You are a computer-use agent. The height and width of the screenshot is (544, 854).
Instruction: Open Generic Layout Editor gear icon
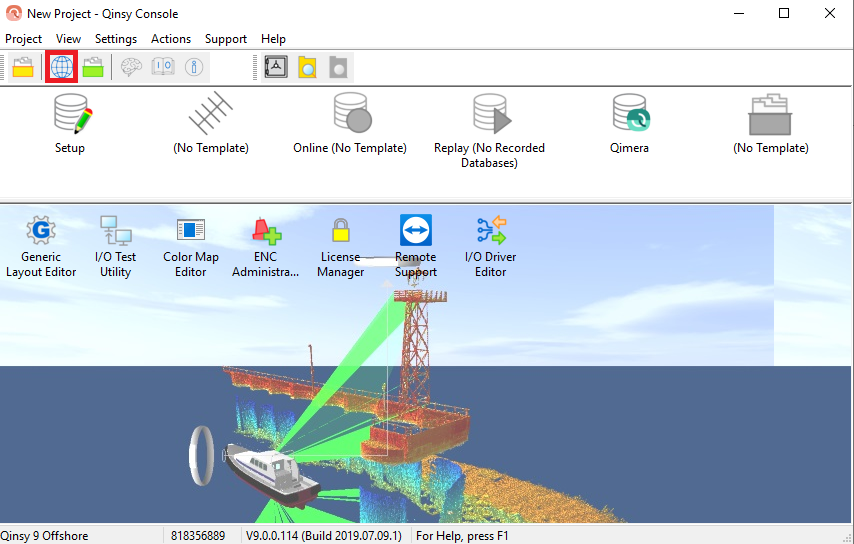pos(41,230)
